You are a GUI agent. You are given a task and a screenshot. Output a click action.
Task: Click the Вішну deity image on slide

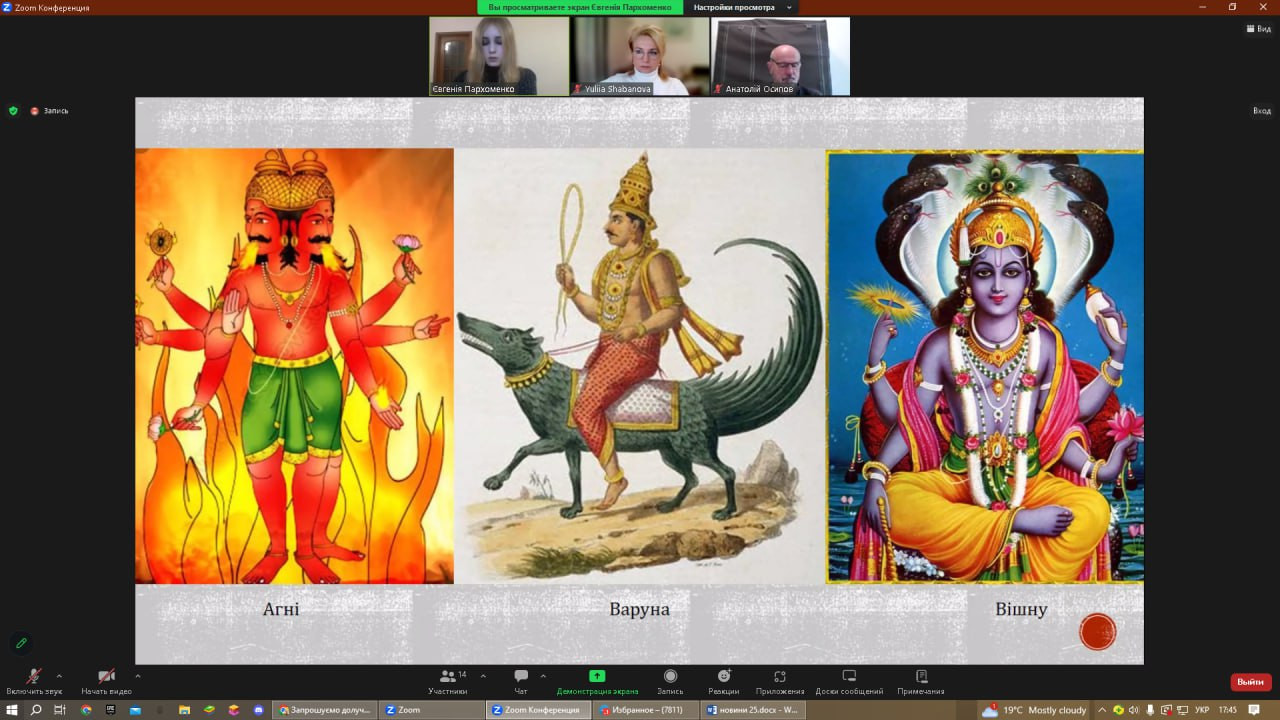[x=985, y=366]
